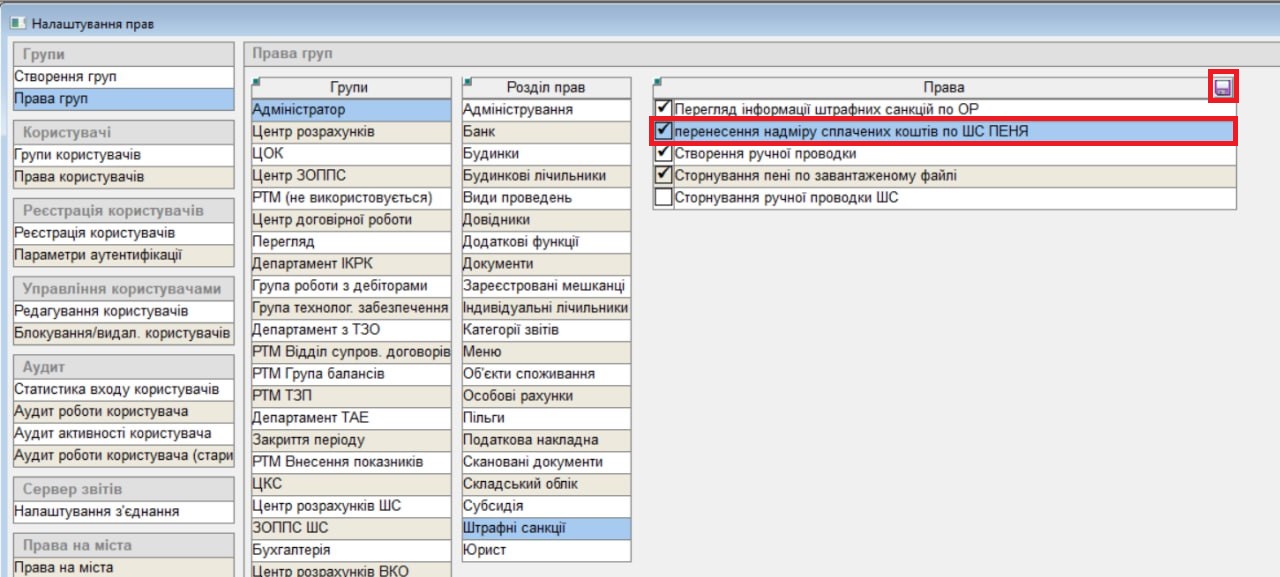This screenshot has height=577, width=1280.
Task: Go to Параметри аутентифікації section
Action: click(x=98, y=255)
